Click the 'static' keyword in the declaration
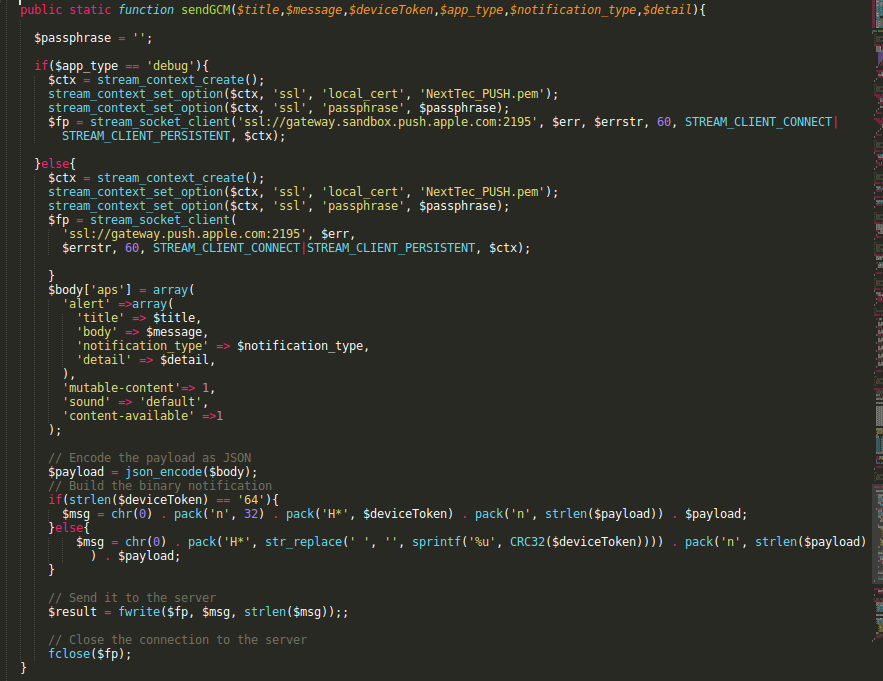 click(x=90, y=10)
